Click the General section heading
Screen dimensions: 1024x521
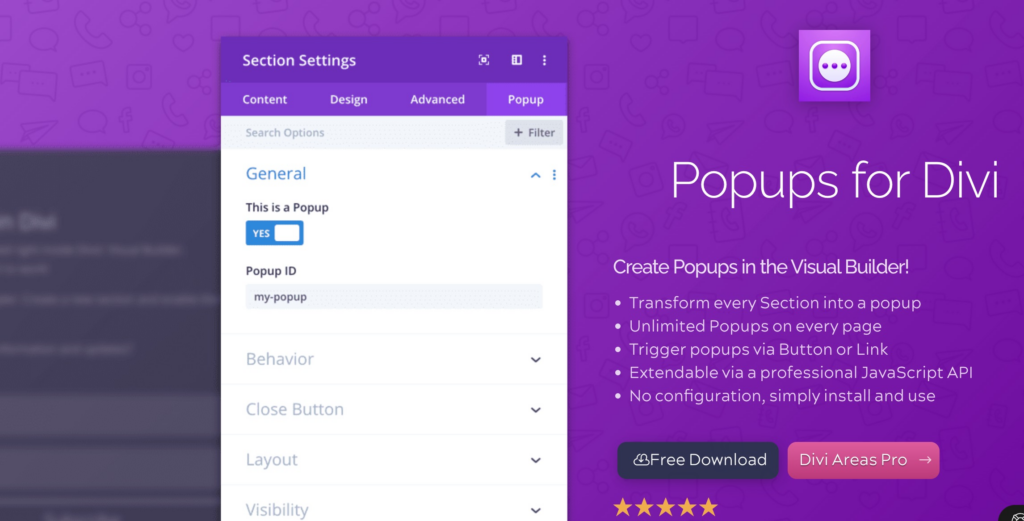tap(276, 174)
